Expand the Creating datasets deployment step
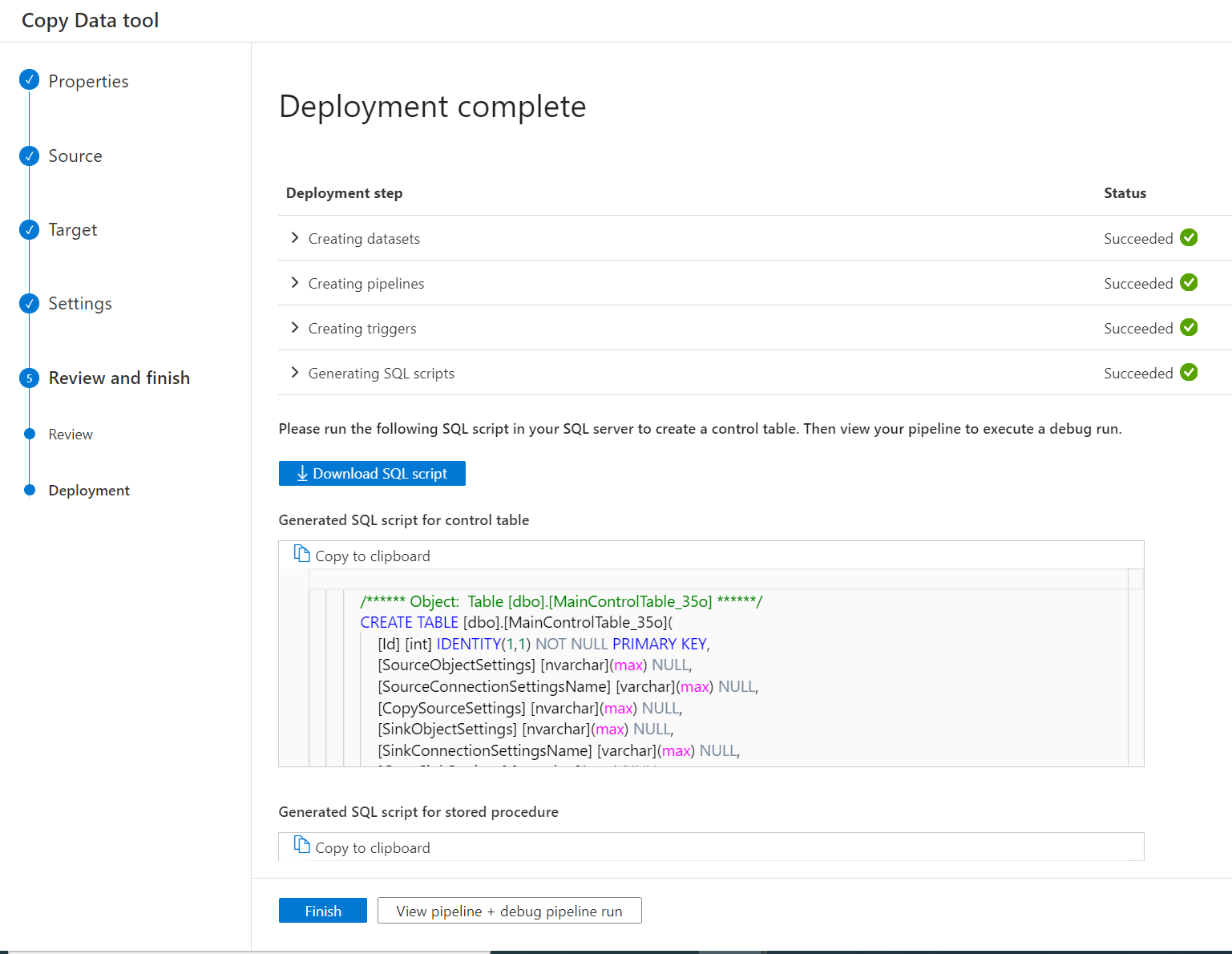 295,238
